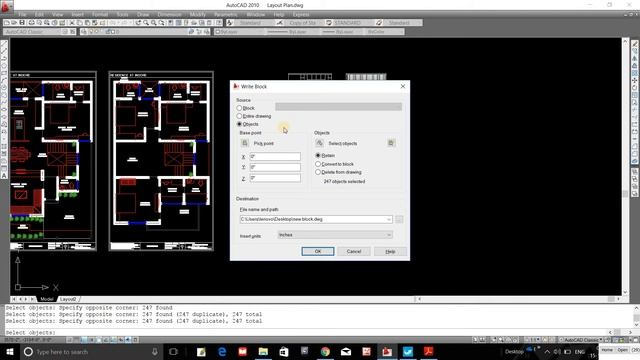Open the Format menu
Viewport: 640px width, 360px height.
point(100,14)
